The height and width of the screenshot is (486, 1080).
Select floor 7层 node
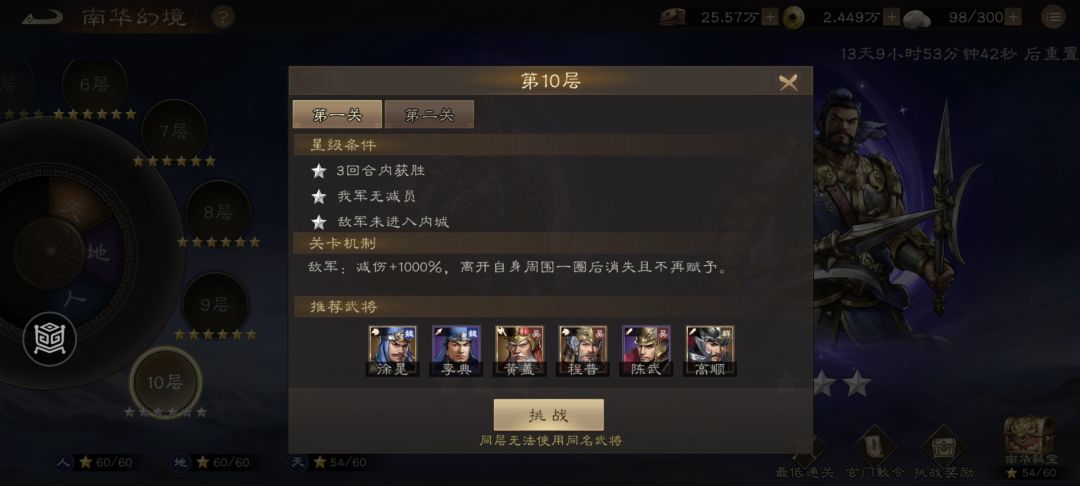coord(174,131)
